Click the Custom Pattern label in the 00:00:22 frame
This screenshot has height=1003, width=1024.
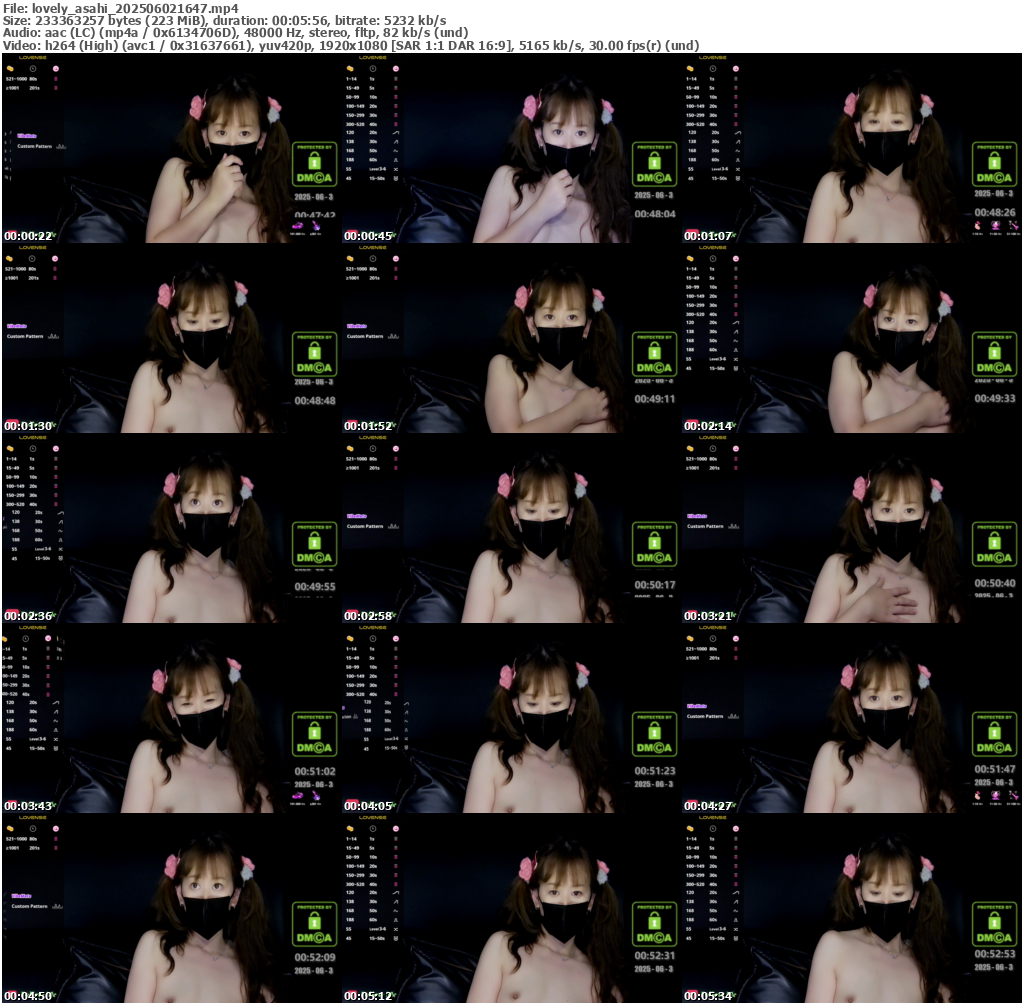pyautogui.click(x=32, y=146)
